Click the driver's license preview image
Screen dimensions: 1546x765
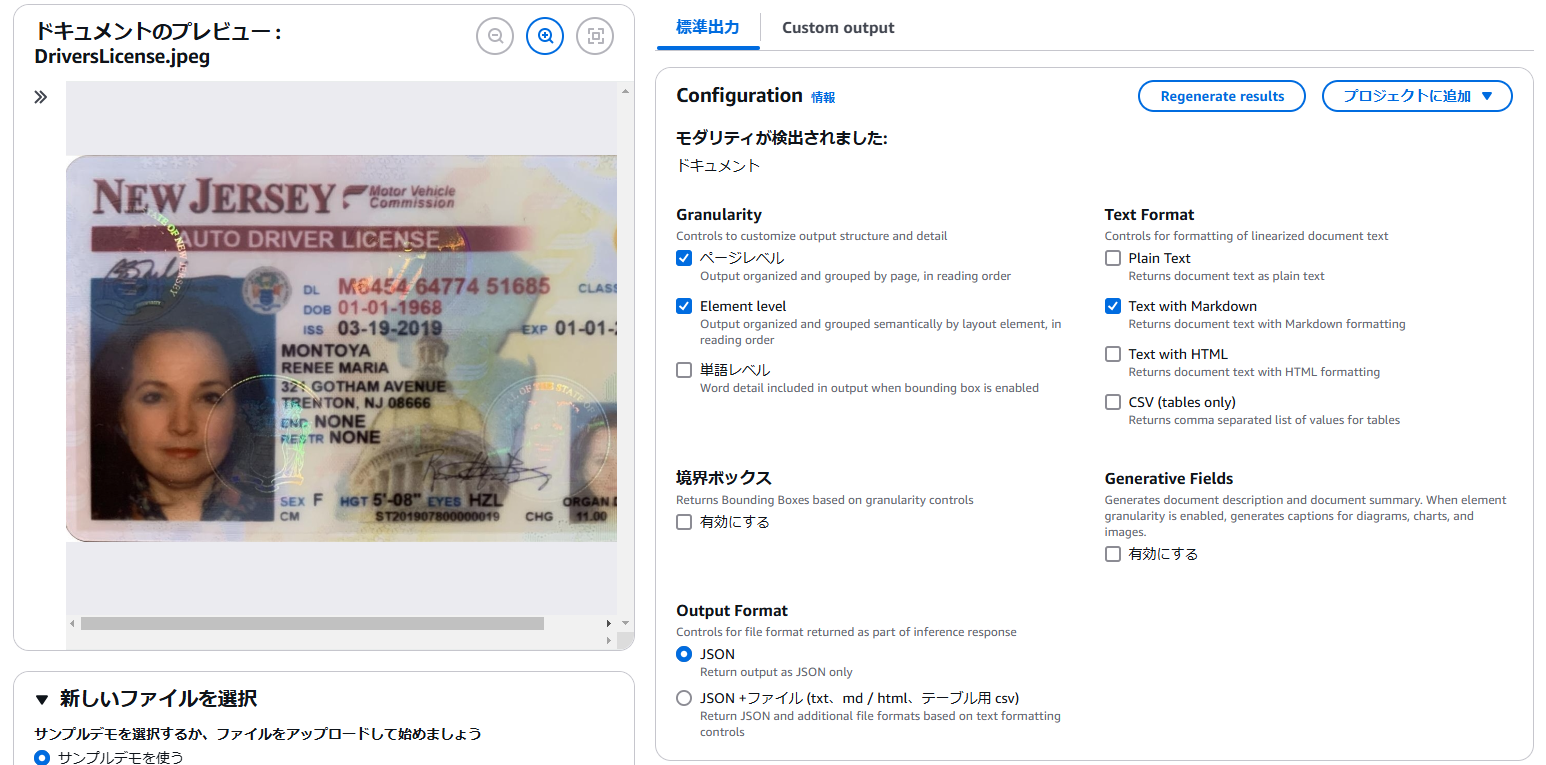[x=341, y=348]
